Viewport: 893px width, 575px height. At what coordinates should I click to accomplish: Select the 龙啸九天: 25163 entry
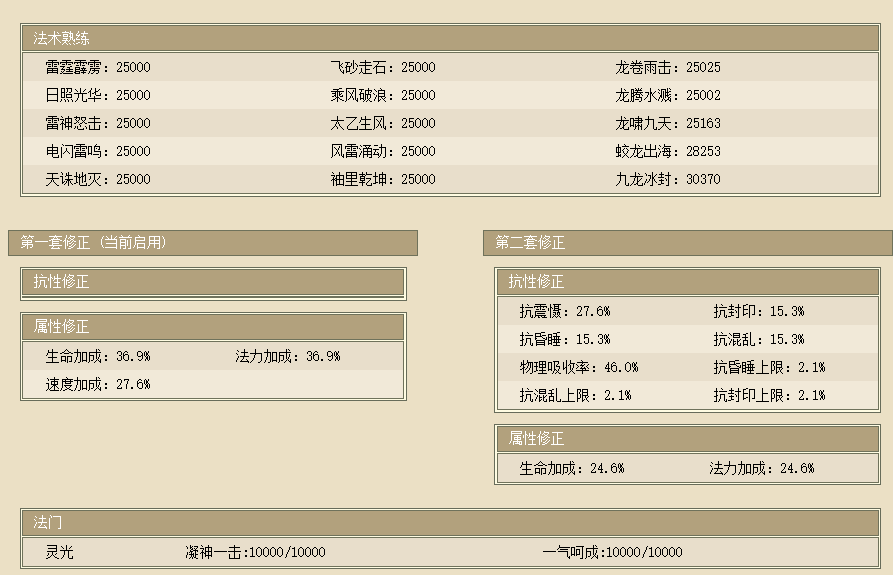click(x=667, y=124)
